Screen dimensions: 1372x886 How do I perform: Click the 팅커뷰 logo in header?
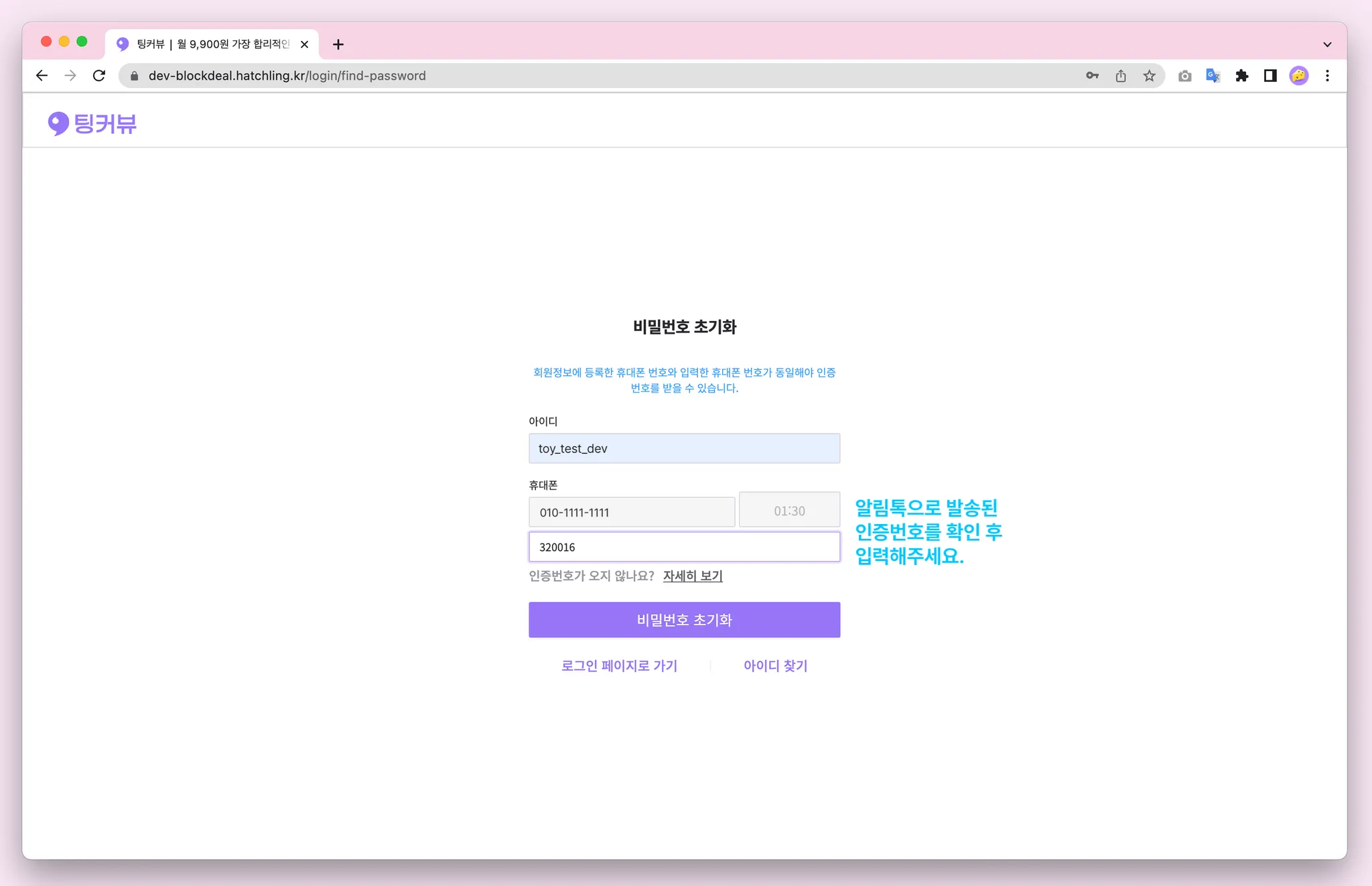(x=92, y=123)
